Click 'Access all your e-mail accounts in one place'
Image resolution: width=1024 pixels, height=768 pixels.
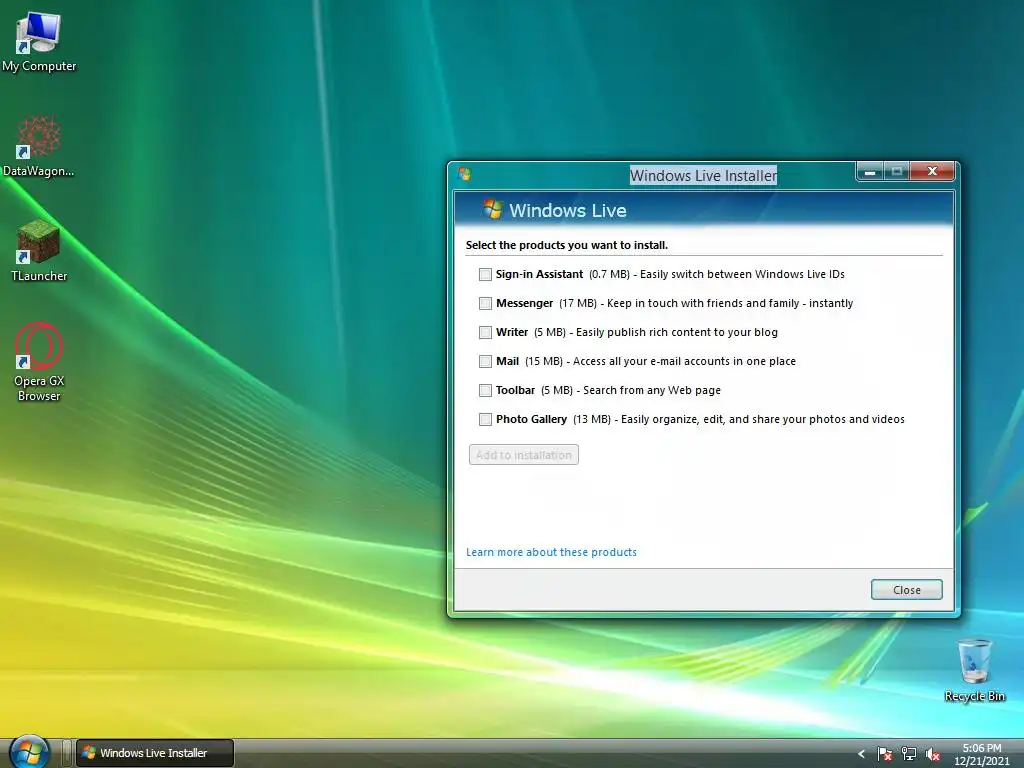point(684,361)
